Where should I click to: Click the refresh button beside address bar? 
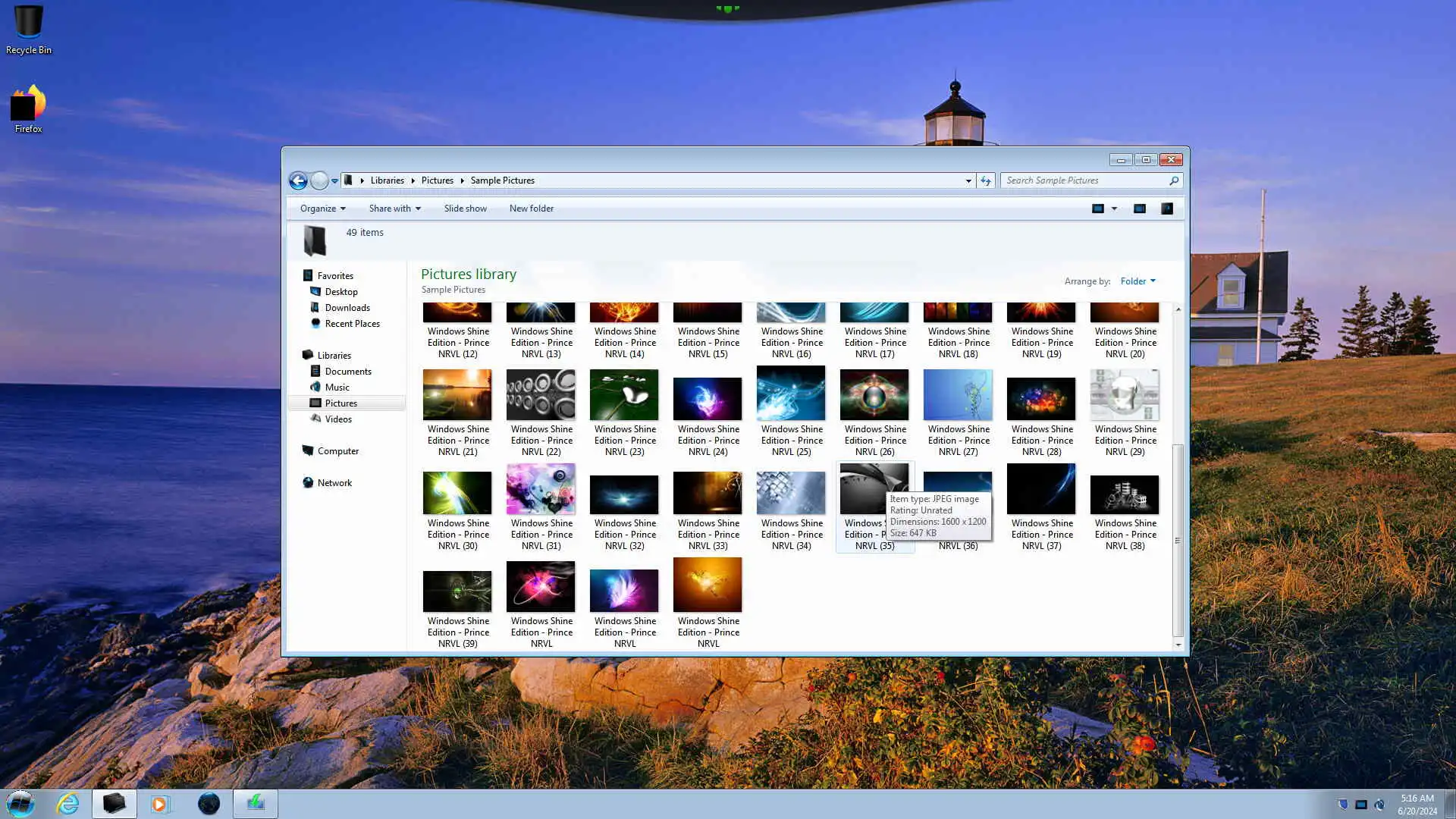pos(986,180)
